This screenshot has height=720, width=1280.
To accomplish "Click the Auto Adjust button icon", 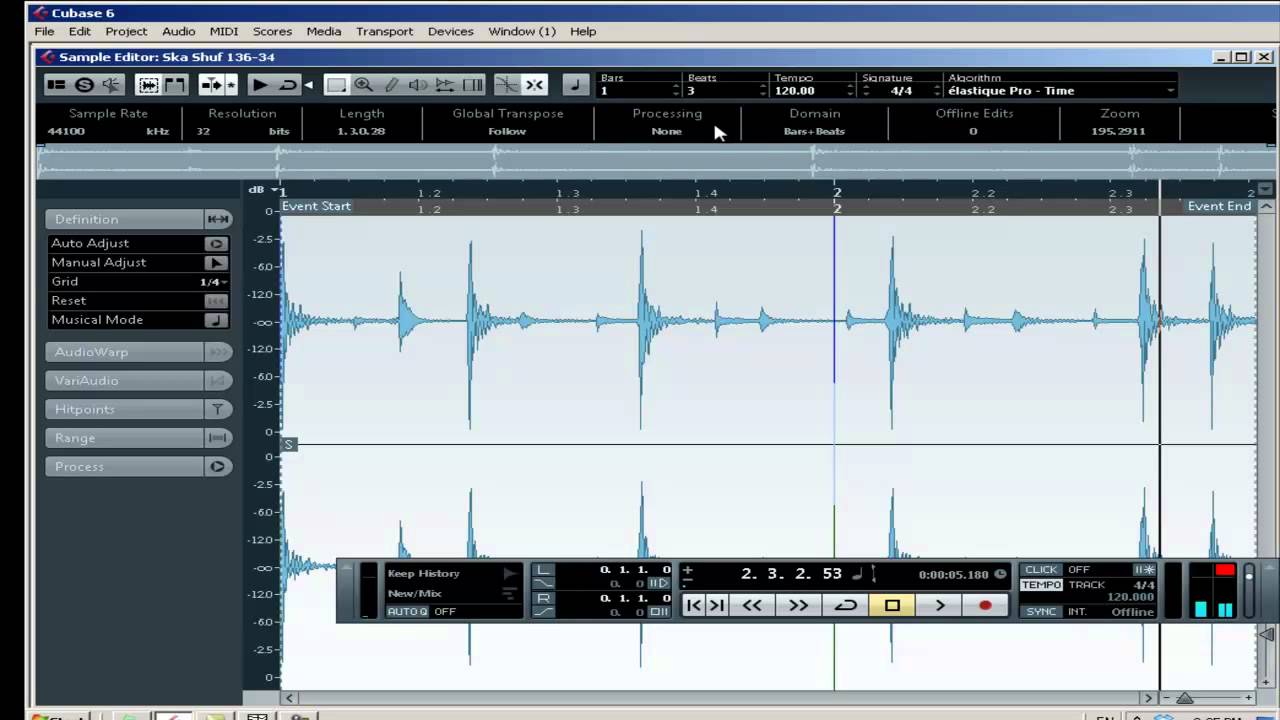I will pos(215,243).
